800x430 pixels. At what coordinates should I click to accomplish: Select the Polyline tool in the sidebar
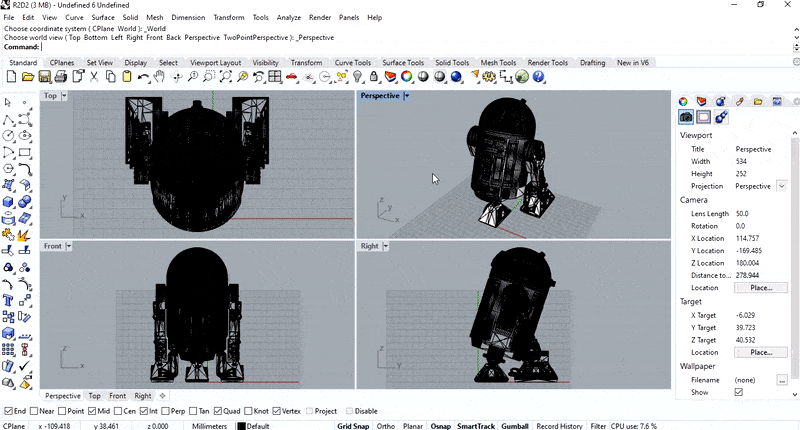(9, 119)
